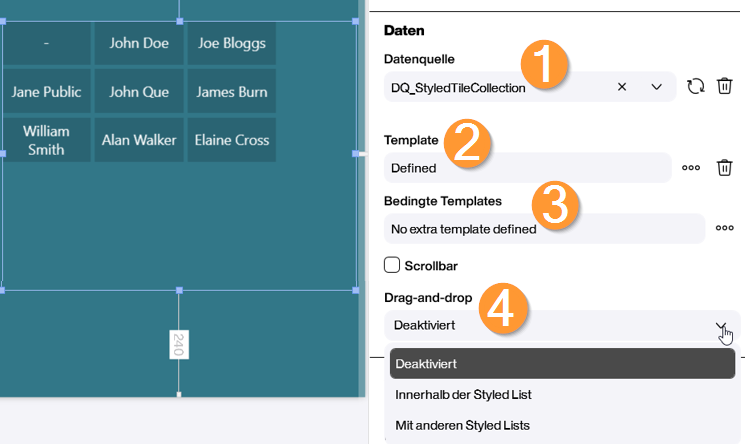Click the William Smith tile
Image resolution: width=752 pixels, height=444 pixels.
point(46,140)
